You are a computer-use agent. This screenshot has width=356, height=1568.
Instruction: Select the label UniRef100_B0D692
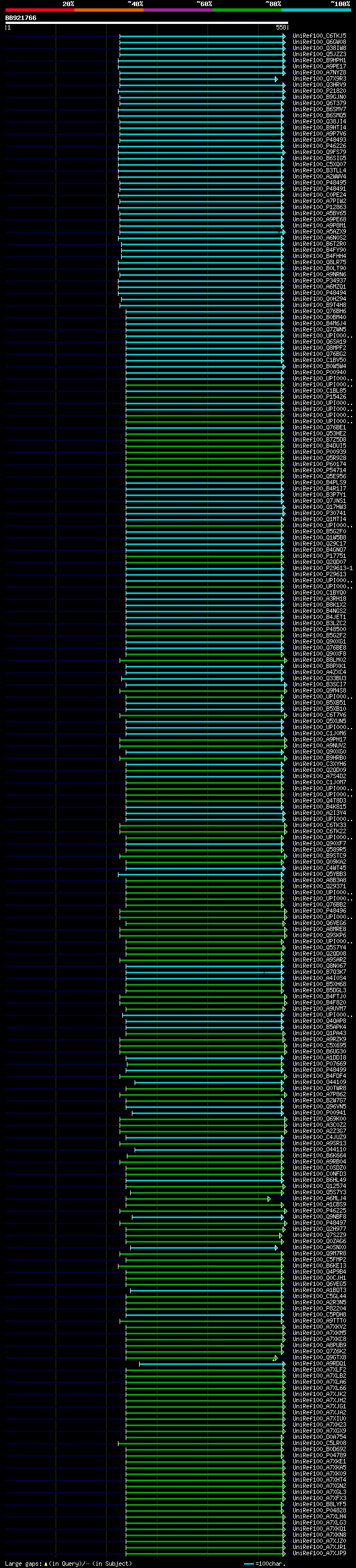(x=319, y=1450)
